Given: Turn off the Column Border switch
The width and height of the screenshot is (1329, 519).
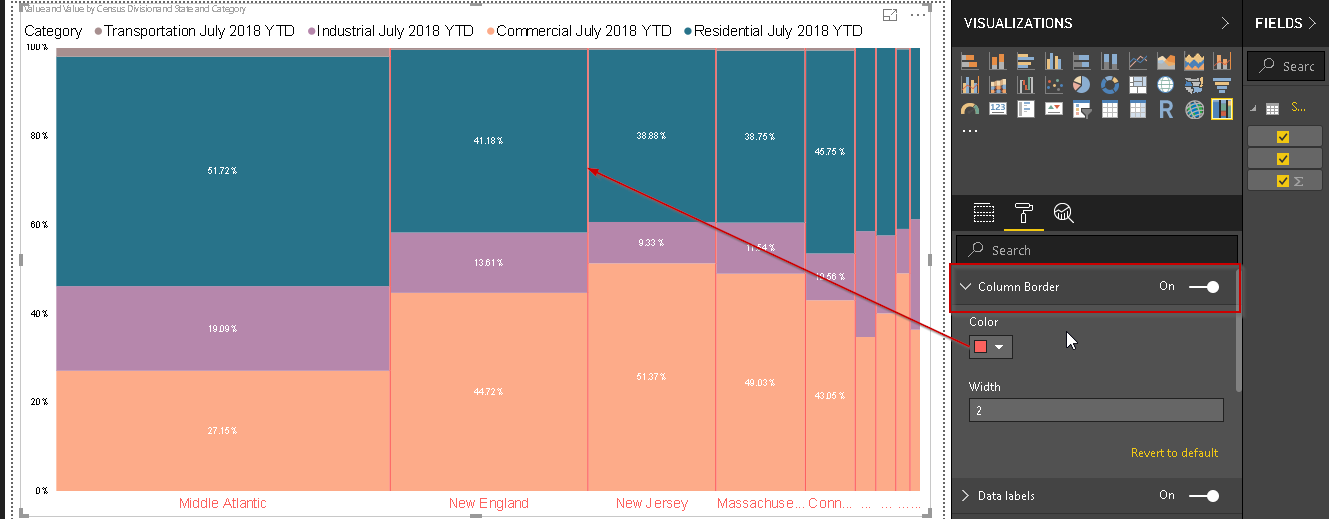Looking at the screenshot, I should [1204, 287].
